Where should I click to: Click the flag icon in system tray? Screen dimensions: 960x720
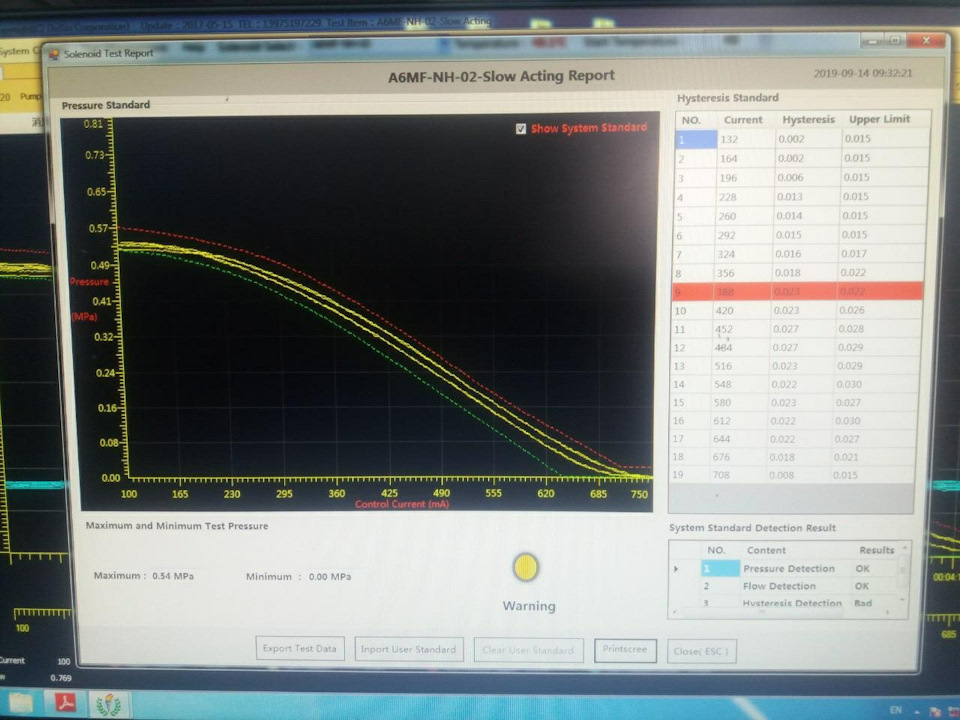(935, 711)
